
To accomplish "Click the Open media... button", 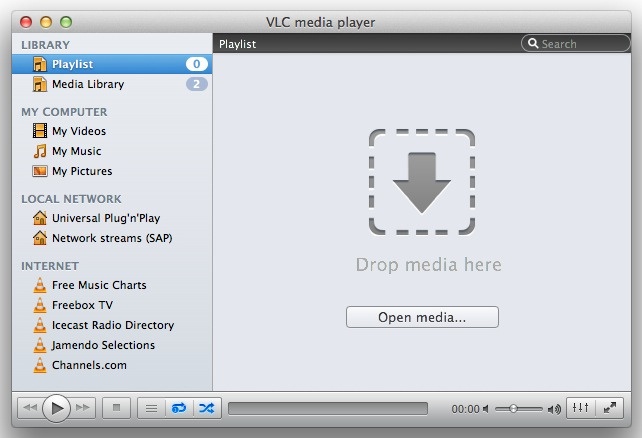I will coord(422,317).
